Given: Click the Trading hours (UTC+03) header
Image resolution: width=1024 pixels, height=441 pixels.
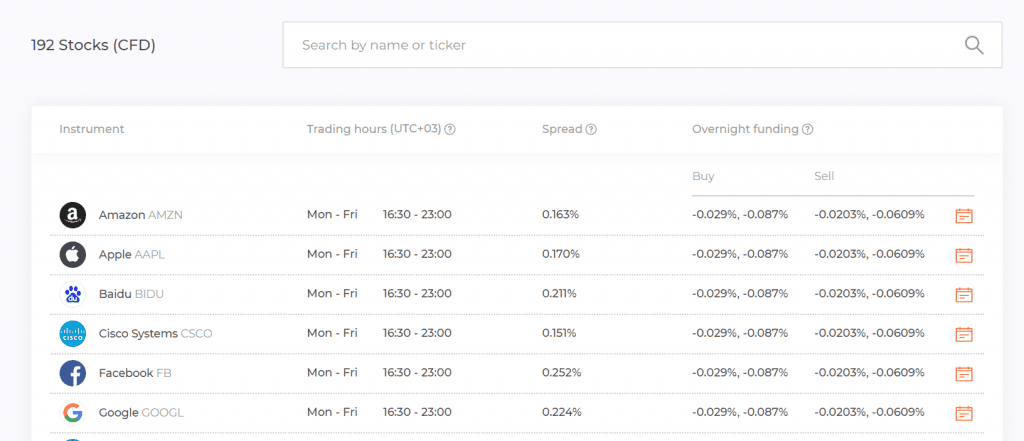Looking at the screenshot, I should pyautogui.click(x=374, y=129).
